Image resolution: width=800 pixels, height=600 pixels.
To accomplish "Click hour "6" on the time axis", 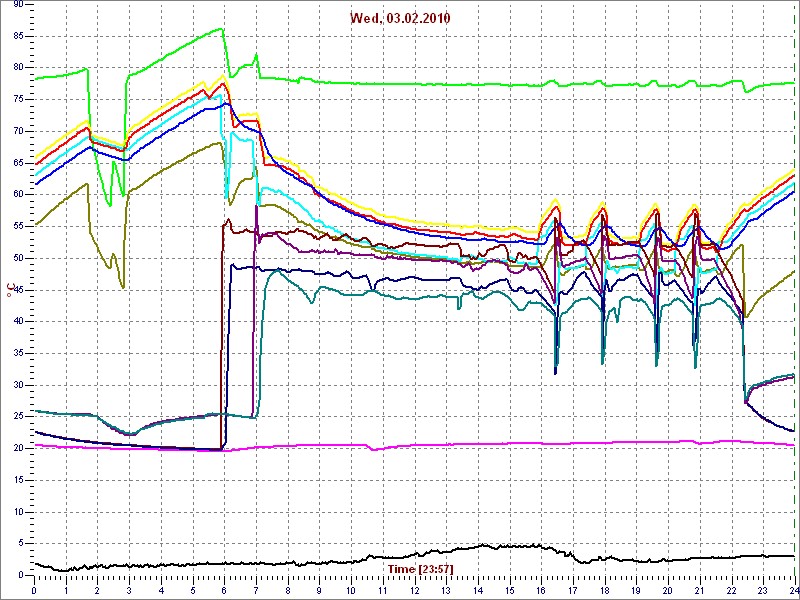I will point(224,590).
